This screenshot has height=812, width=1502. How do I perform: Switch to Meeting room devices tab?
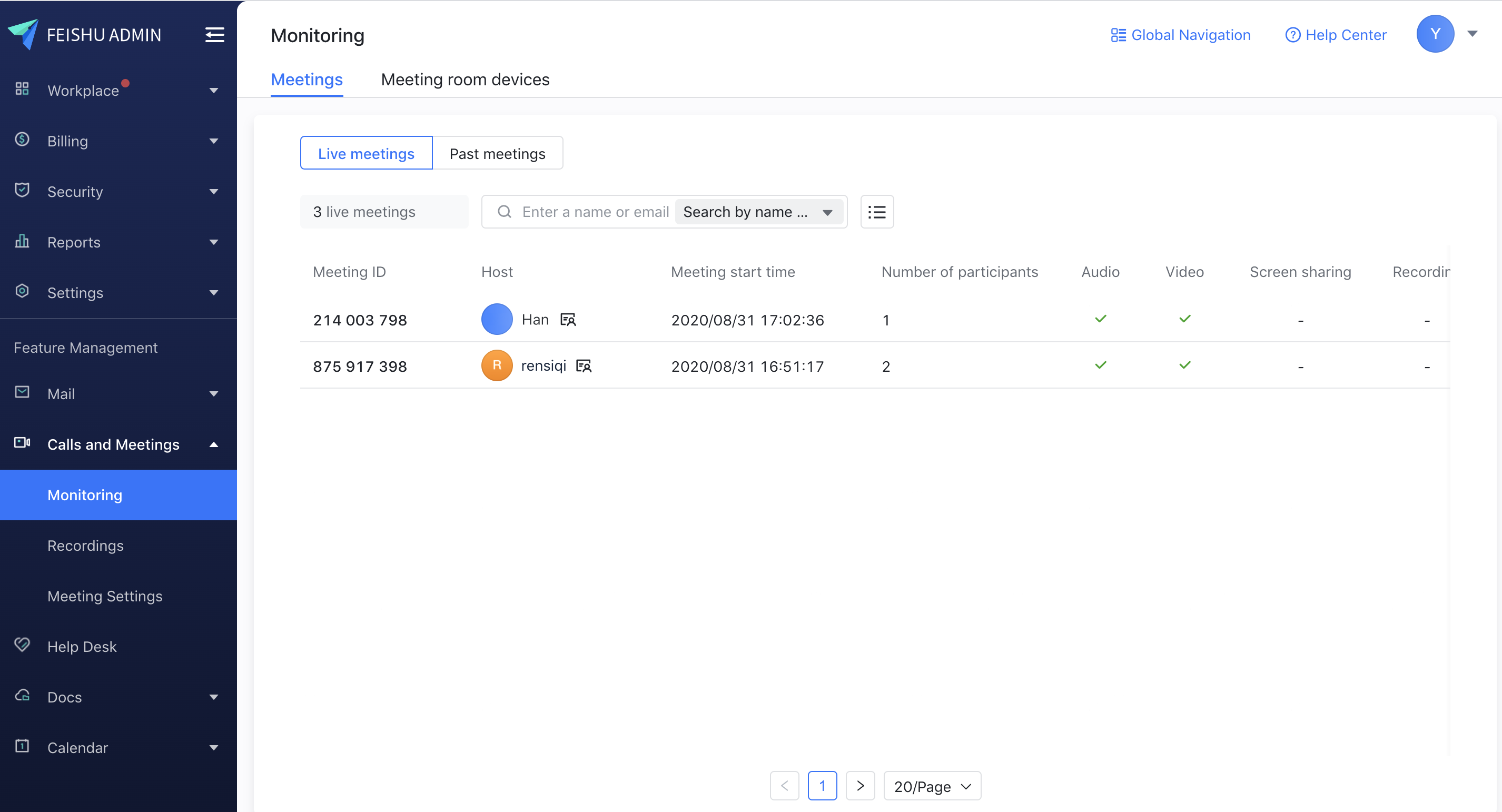point(465,80)
